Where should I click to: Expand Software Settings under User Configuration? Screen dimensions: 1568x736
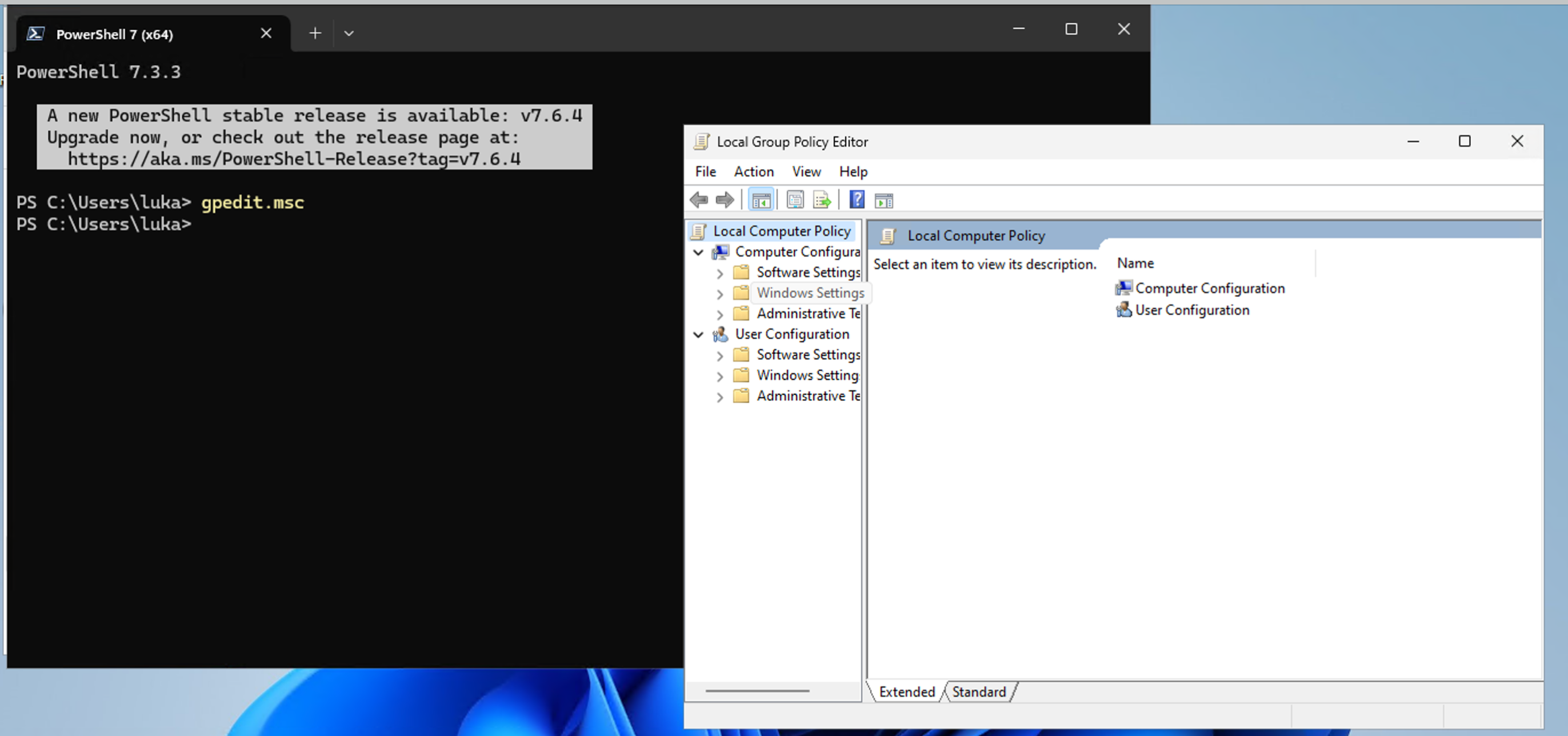coord(720,355)
